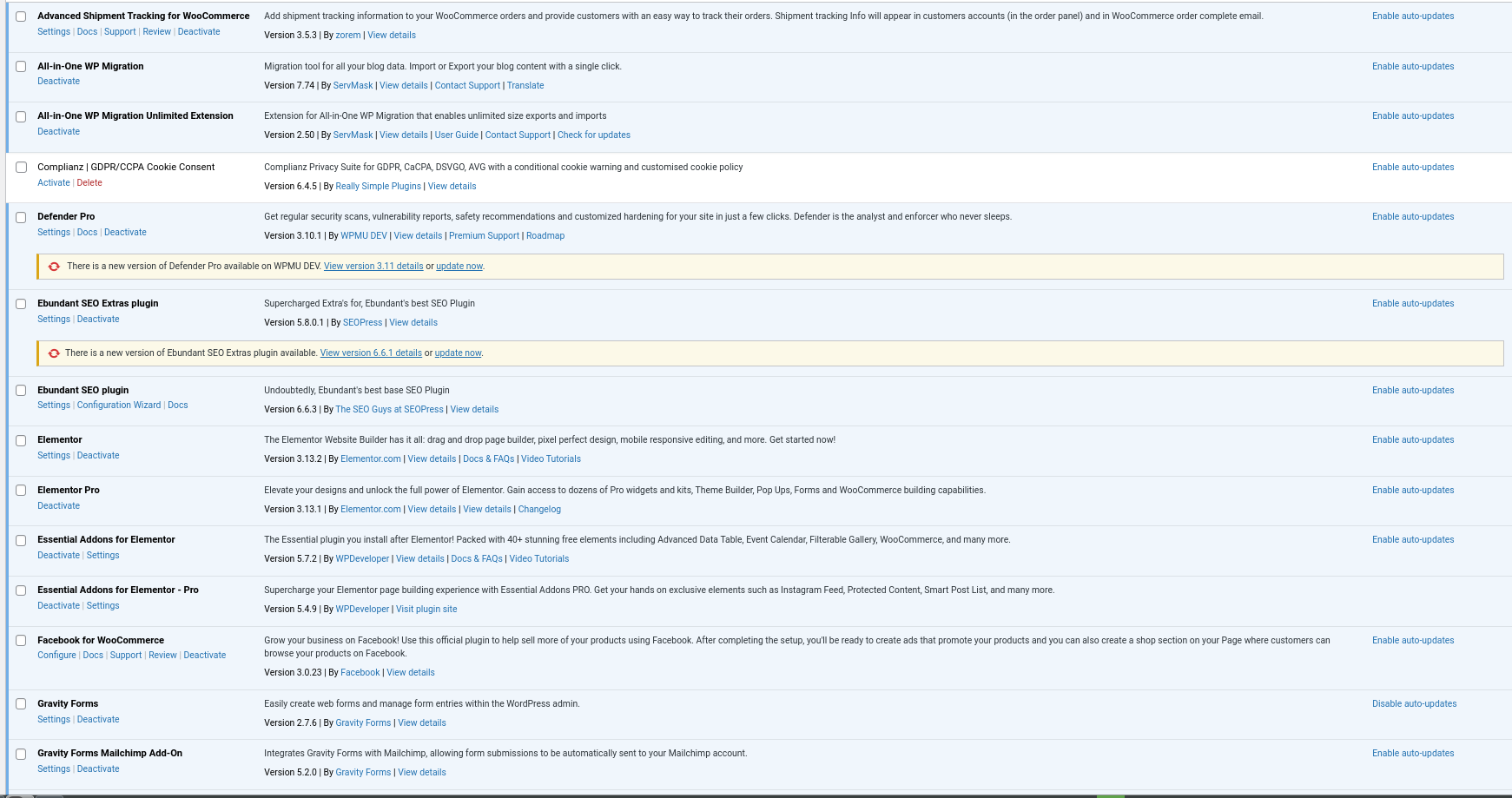Enable auto-updates for Elementor

tap(1412, 440)
